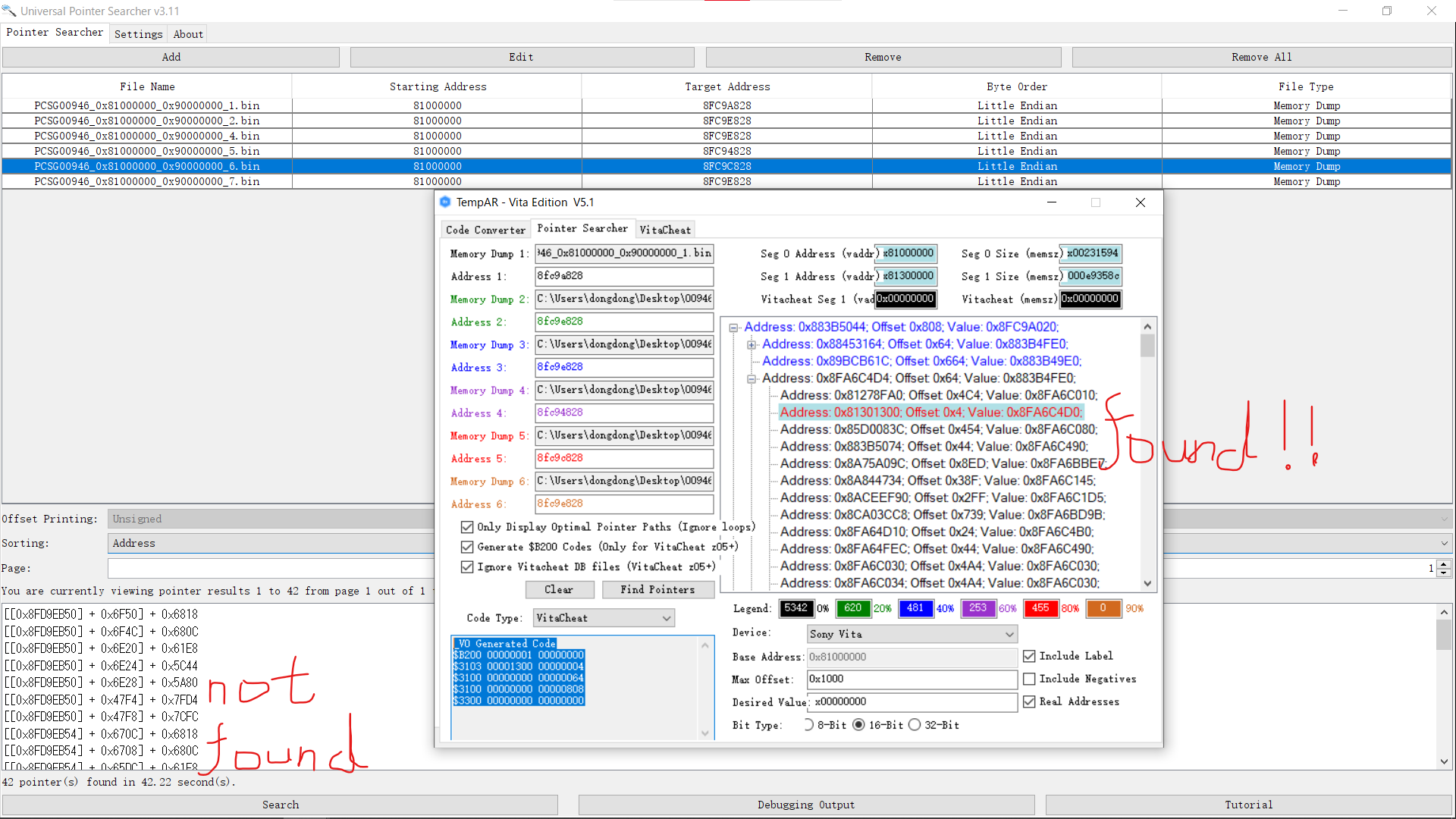Image resolution: width=1456 pixels, height=819 pixels.
Task: Click the Add button
Action: 171,57
